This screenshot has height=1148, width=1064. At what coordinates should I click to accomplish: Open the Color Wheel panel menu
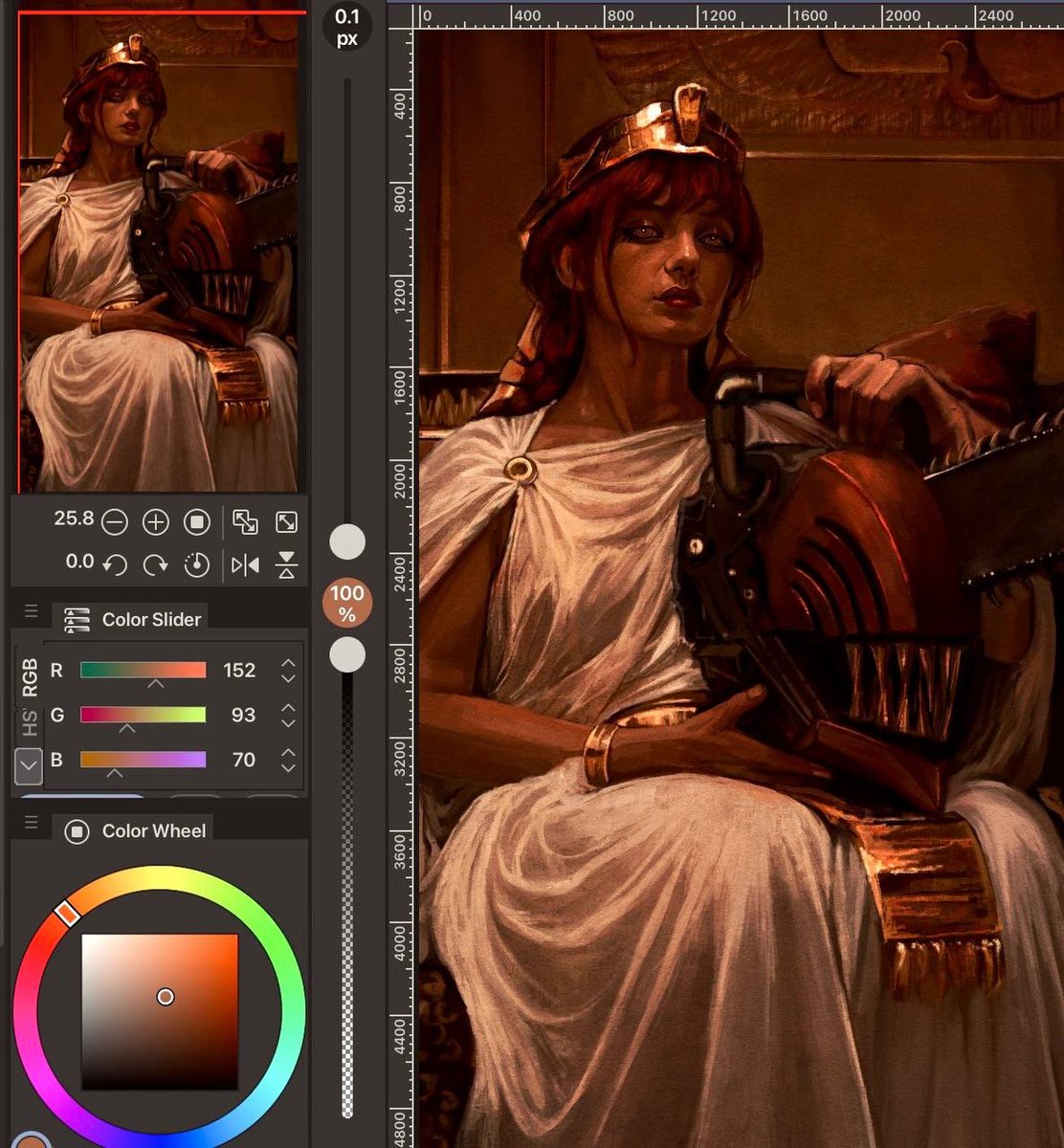click(31, 823)
